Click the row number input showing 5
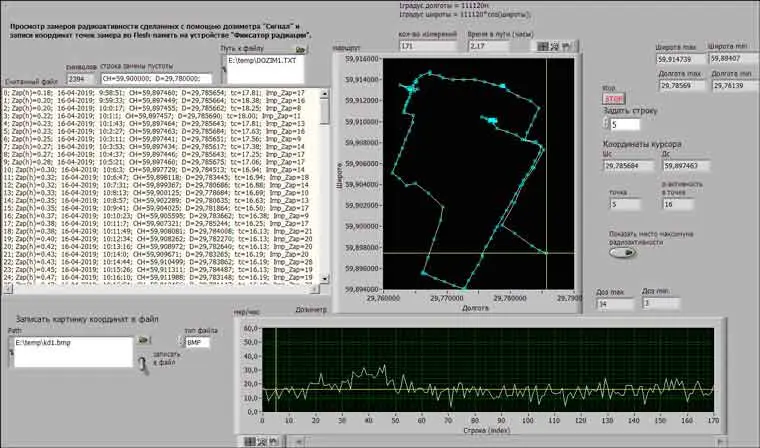The width and height of the screenshot is (760, 448). (x=627, y=125)
